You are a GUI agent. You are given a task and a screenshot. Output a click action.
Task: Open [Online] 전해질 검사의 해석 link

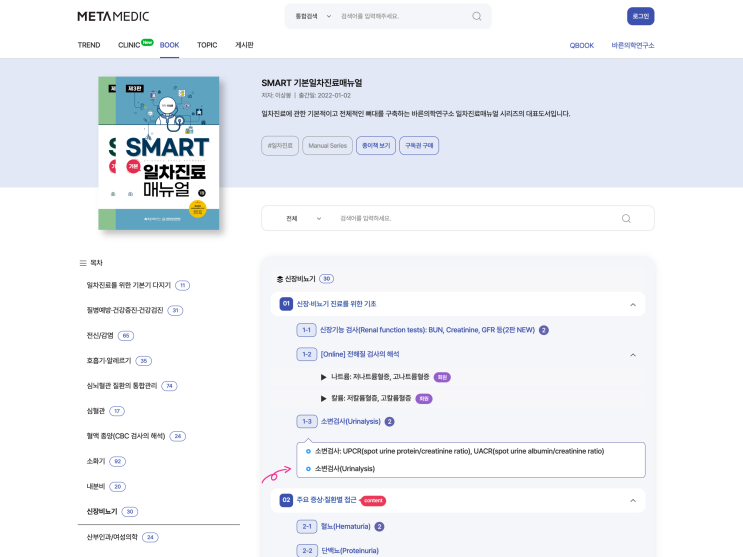[360, 354]
